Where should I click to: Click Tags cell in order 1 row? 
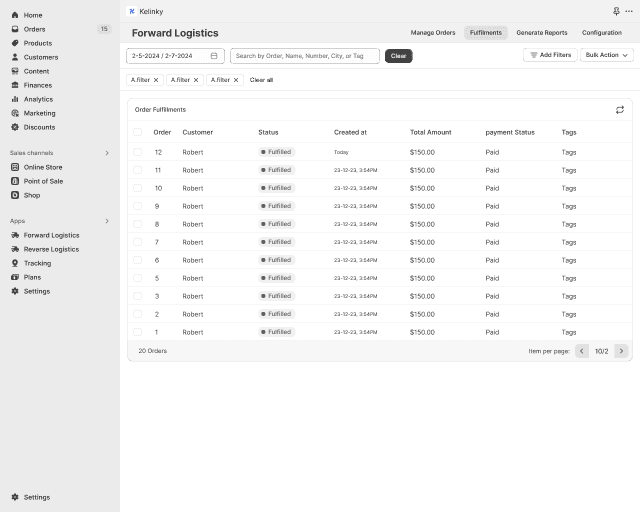(569, 332)
